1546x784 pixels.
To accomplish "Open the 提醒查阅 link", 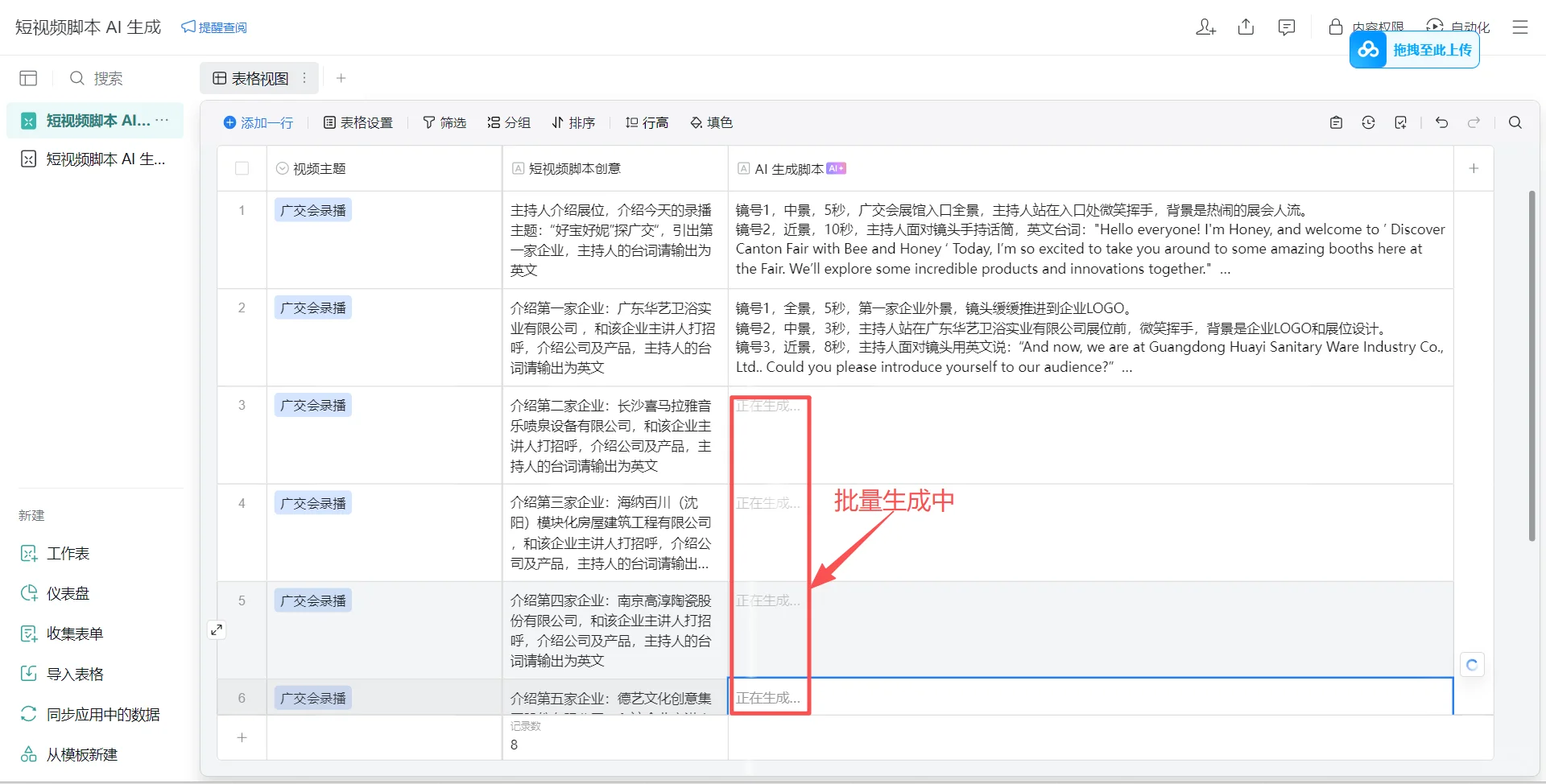I will 214,27.
